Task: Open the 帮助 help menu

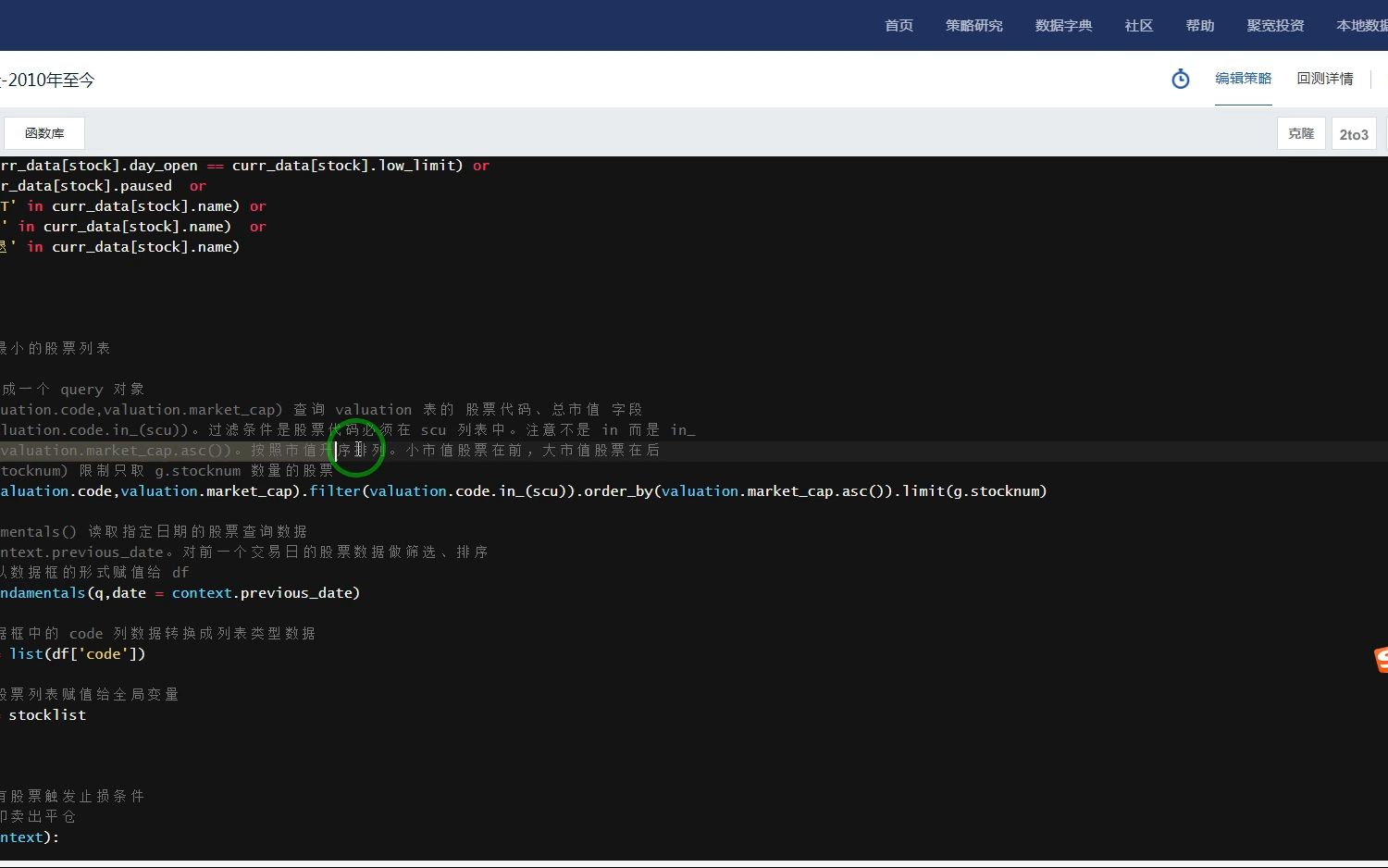Action: [1199, 26]
